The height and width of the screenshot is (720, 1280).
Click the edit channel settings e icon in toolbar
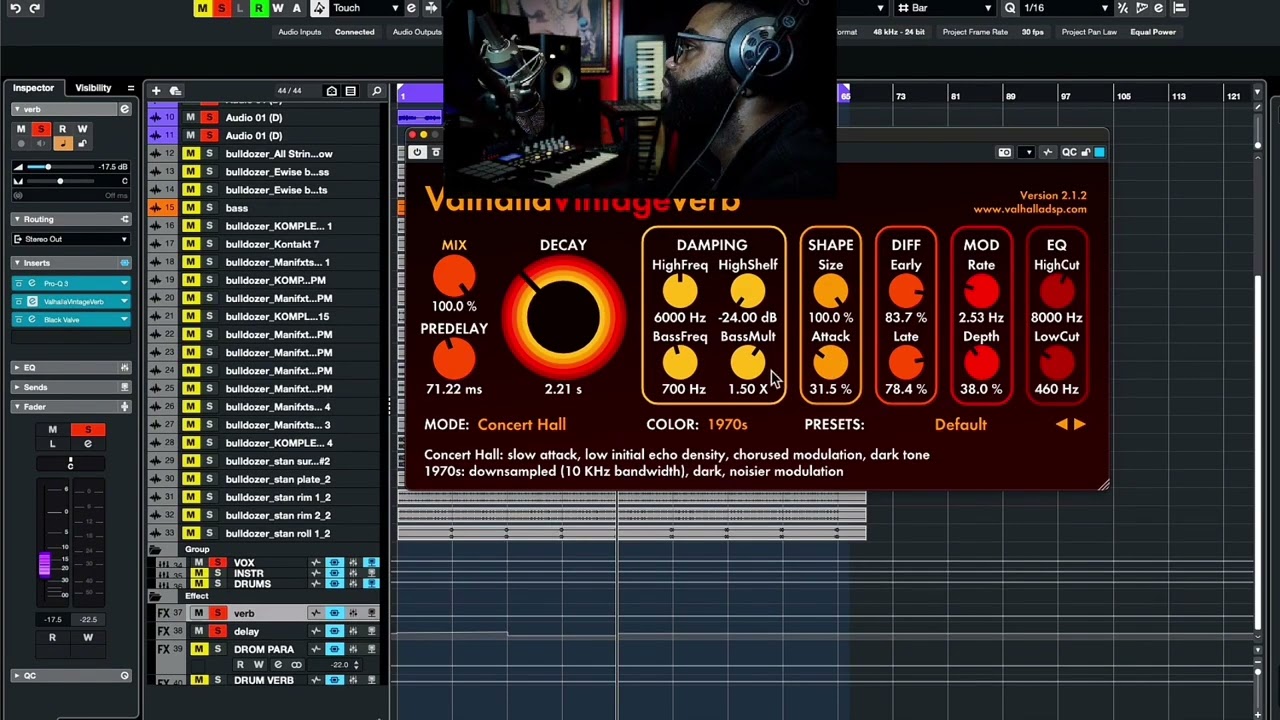coord(410,8)
